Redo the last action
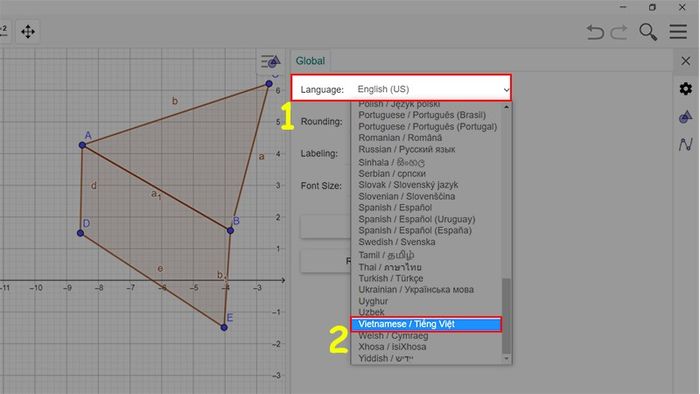Screen dimensions: 700x394 point(619,32)
